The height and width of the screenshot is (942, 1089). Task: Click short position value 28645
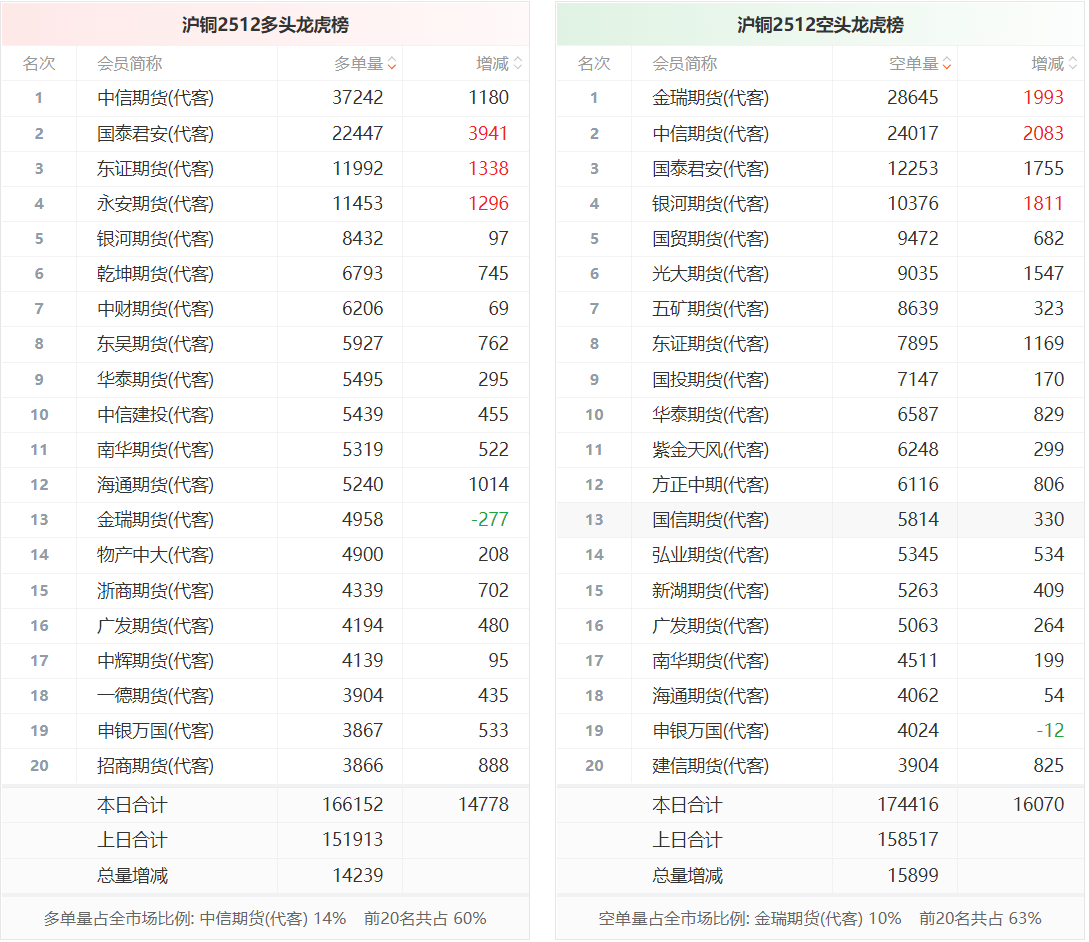point(913,98)
